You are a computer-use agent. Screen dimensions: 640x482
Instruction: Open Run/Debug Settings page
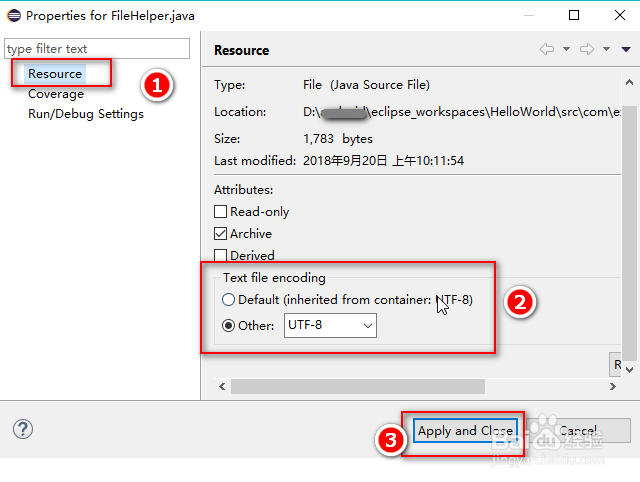point(86,114)
